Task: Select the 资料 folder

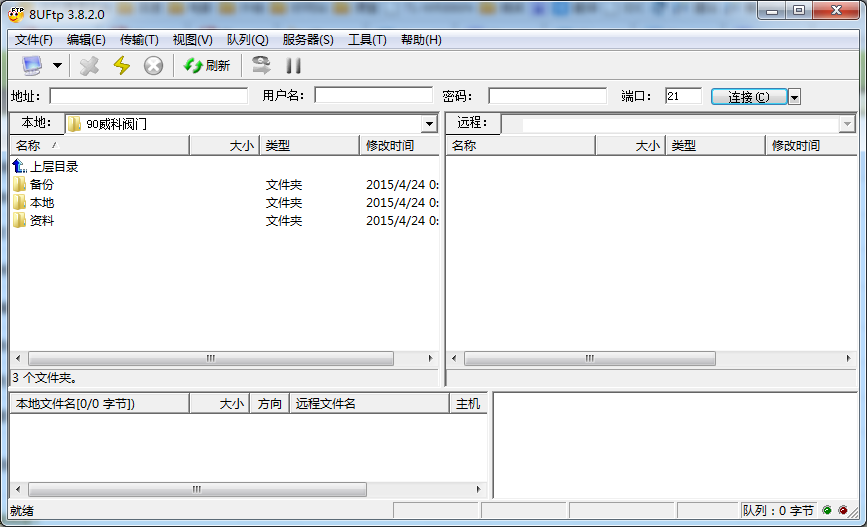Action: point(34,221)
